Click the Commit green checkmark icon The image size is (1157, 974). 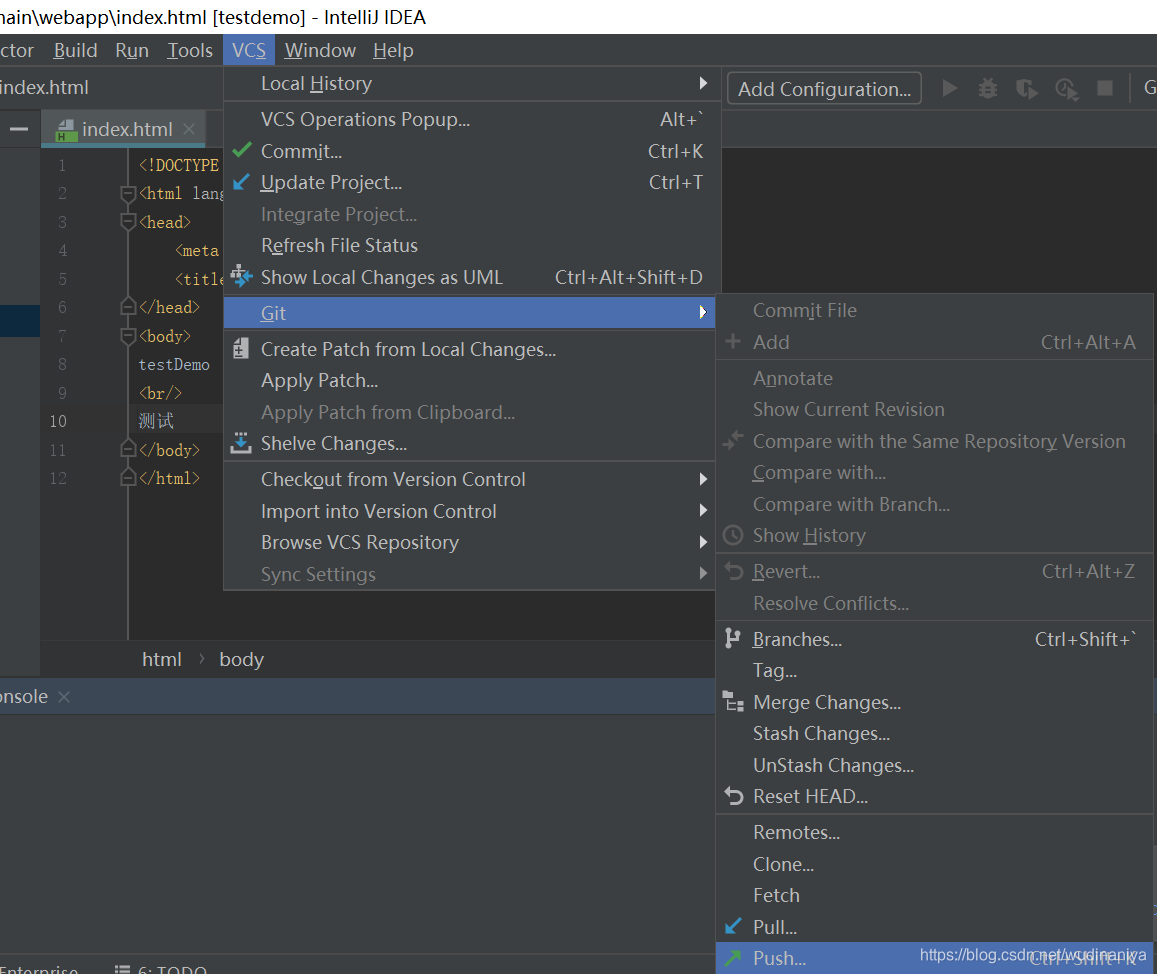[x=242, y=151]
